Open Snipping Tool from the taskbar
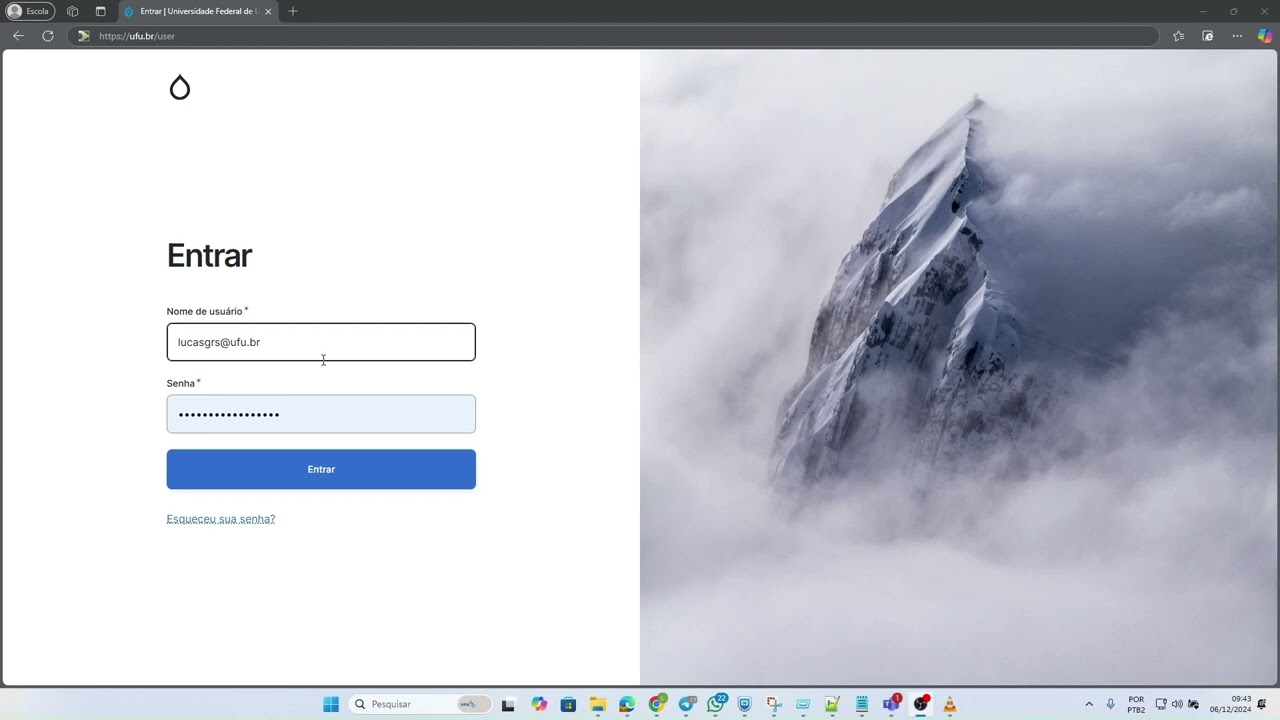This screenshot has width=1280, height=720. (x=774, y=704)
